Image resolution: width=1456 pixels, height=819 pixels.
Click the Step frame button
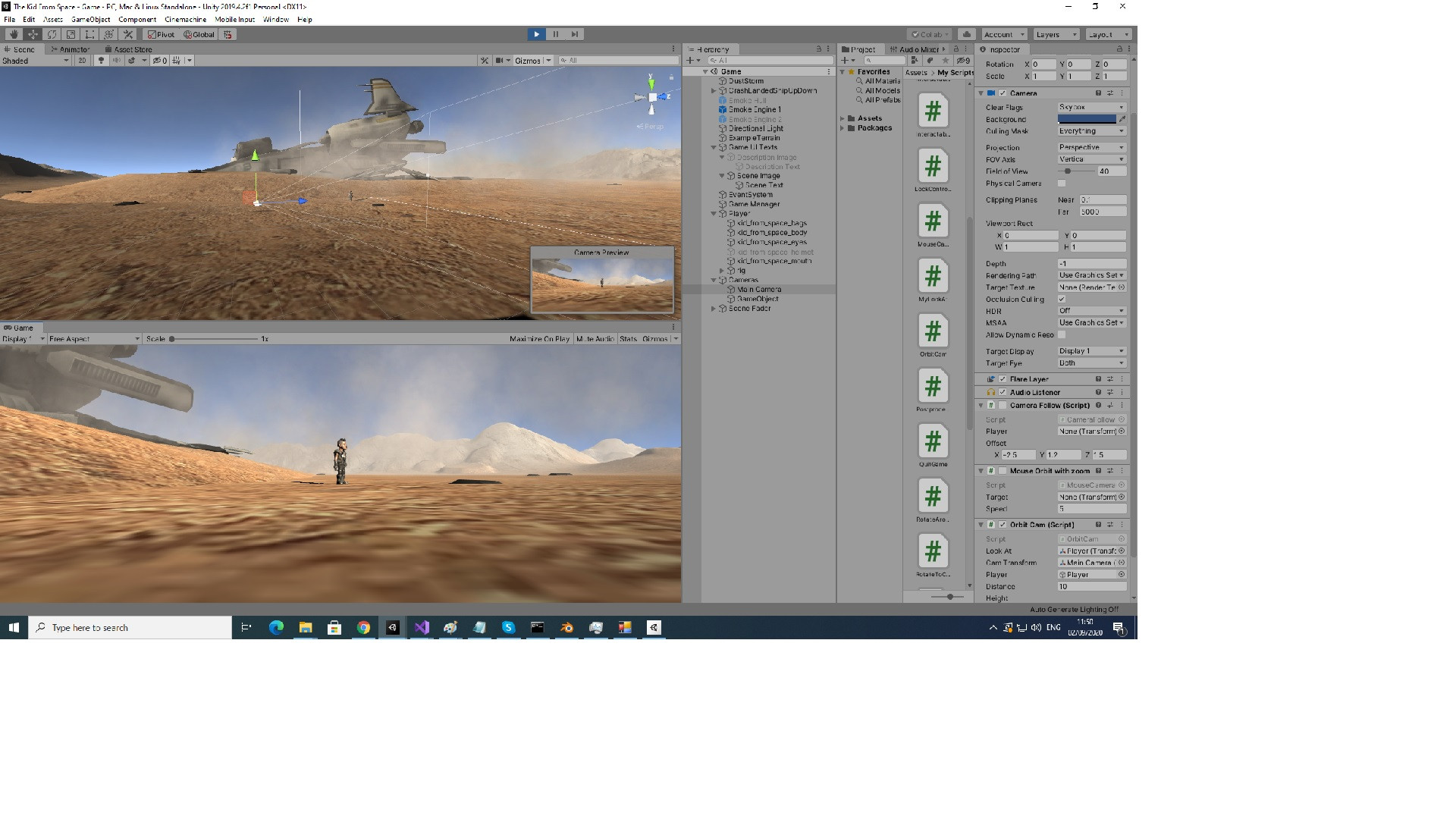coord(575,34)
